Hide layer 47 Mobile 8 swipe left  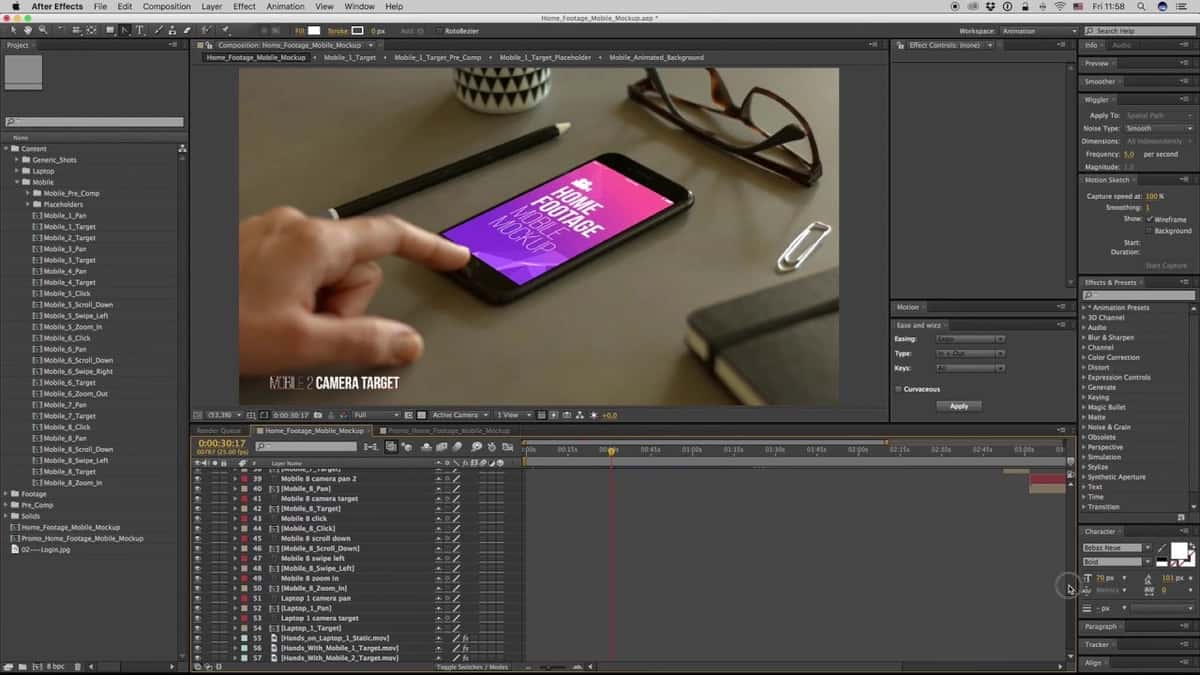pyautogui.click(x=197, y=558)
